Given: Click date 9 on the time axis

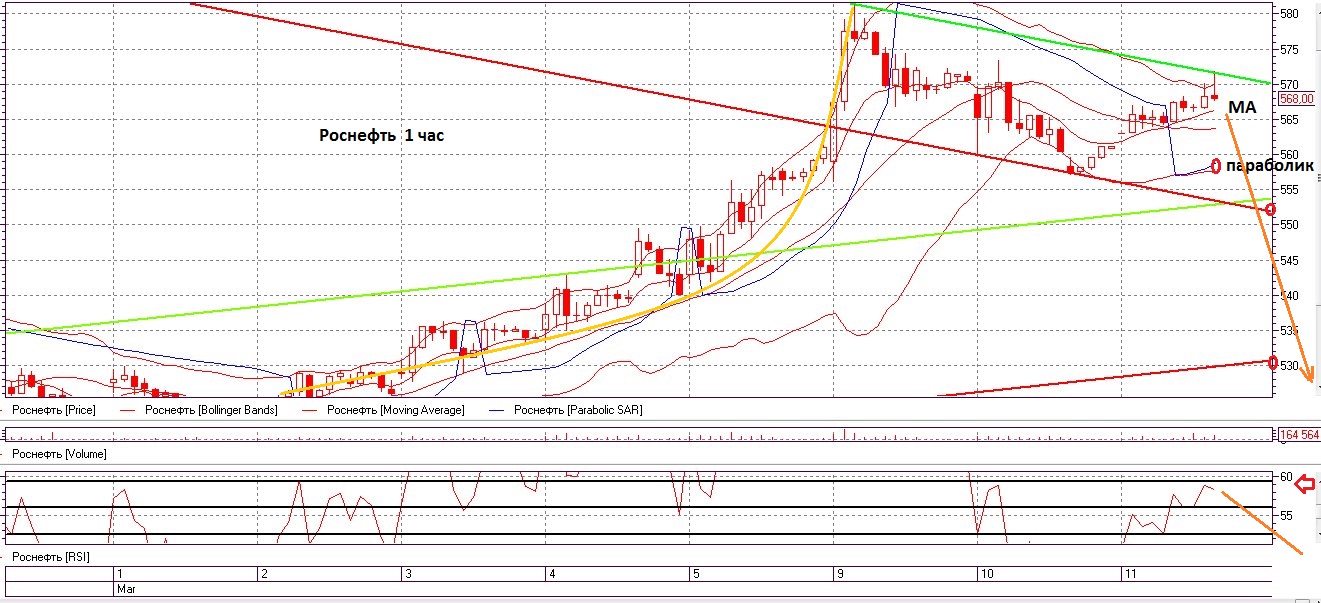Looking at the screenshot, I should click(x=838, y=574).
